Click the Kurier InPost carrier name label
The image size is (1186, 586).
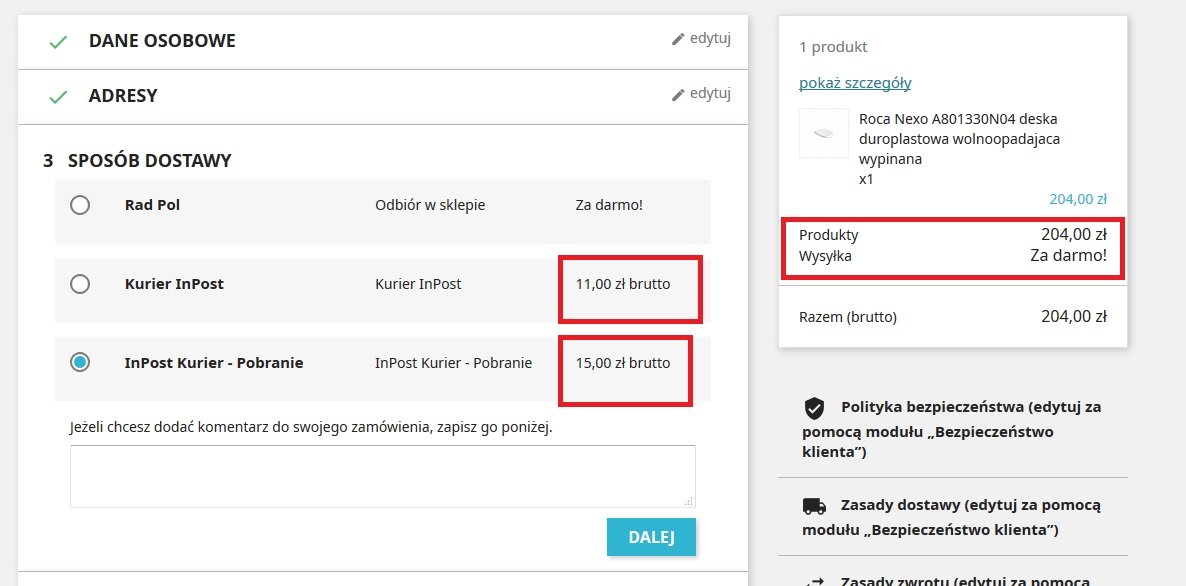[x=174, y=284]
